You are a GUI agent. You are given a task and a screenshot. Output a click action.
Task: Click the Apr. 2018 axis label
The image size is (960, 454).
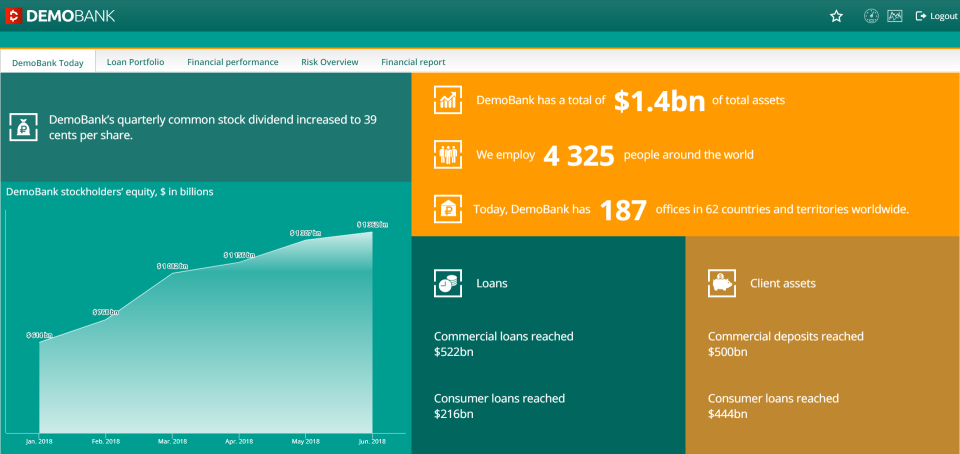click(239, 441)
